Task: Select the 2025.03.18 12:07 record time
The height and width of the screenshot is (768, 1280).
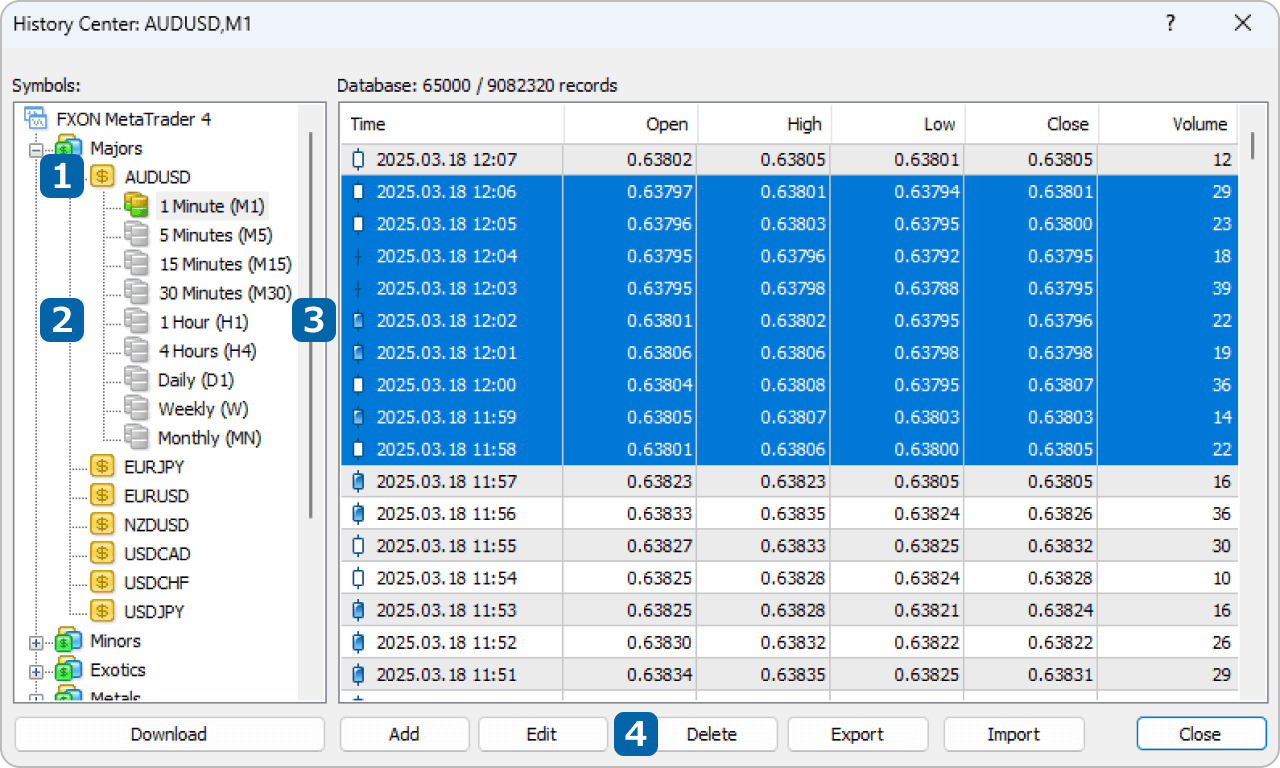Action: 447,160
